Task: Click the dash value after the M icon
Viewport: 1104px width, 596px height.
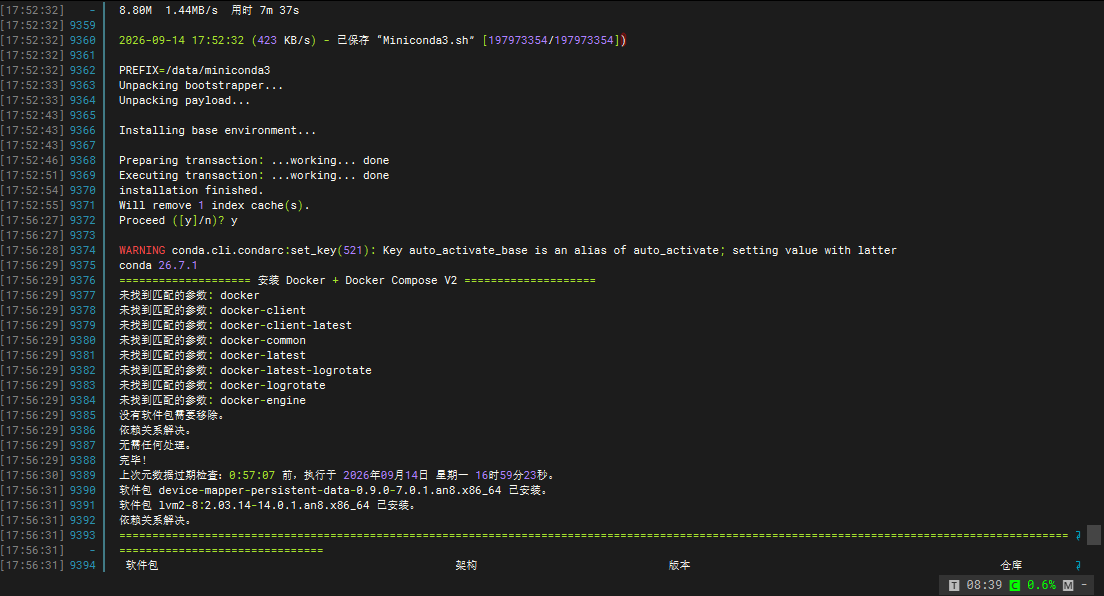Action: pos(1084,585)
